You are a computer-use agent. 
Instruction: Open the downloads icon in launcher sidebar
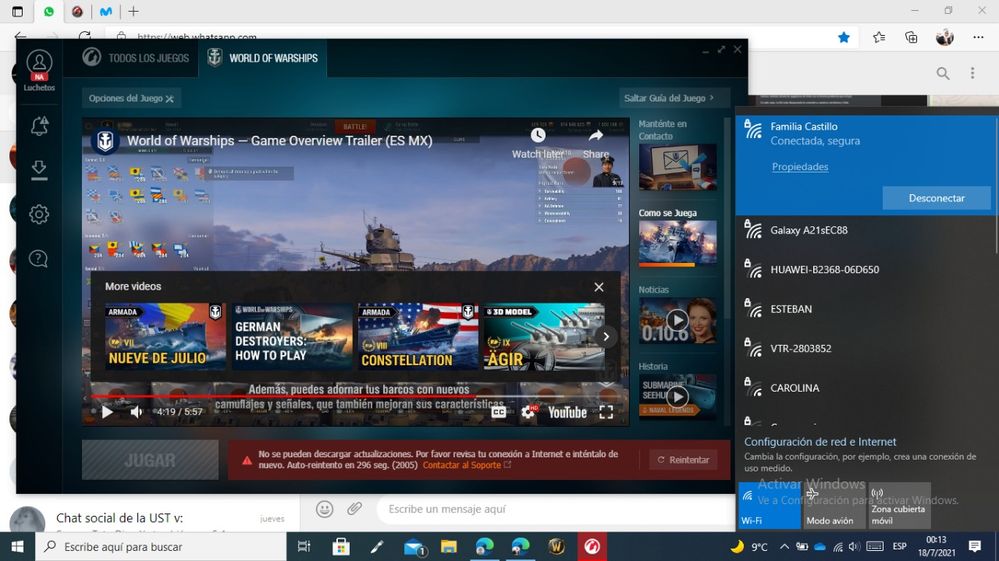[x=39, y=171]
